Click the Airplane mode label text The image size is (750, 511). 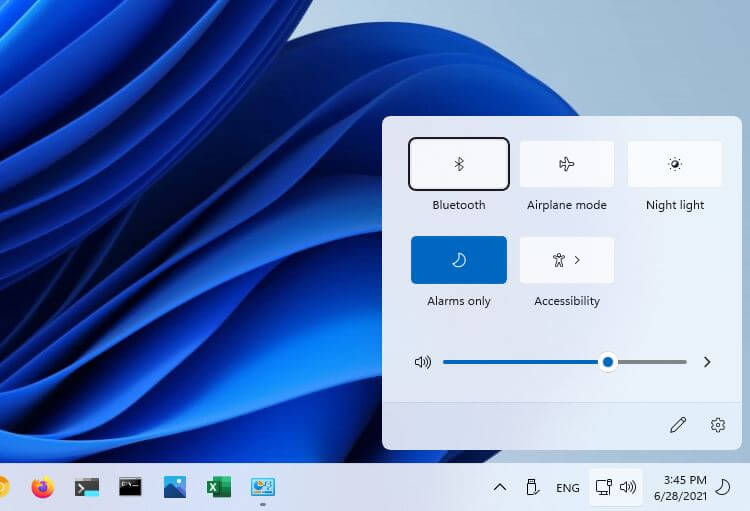pos(567,205)
